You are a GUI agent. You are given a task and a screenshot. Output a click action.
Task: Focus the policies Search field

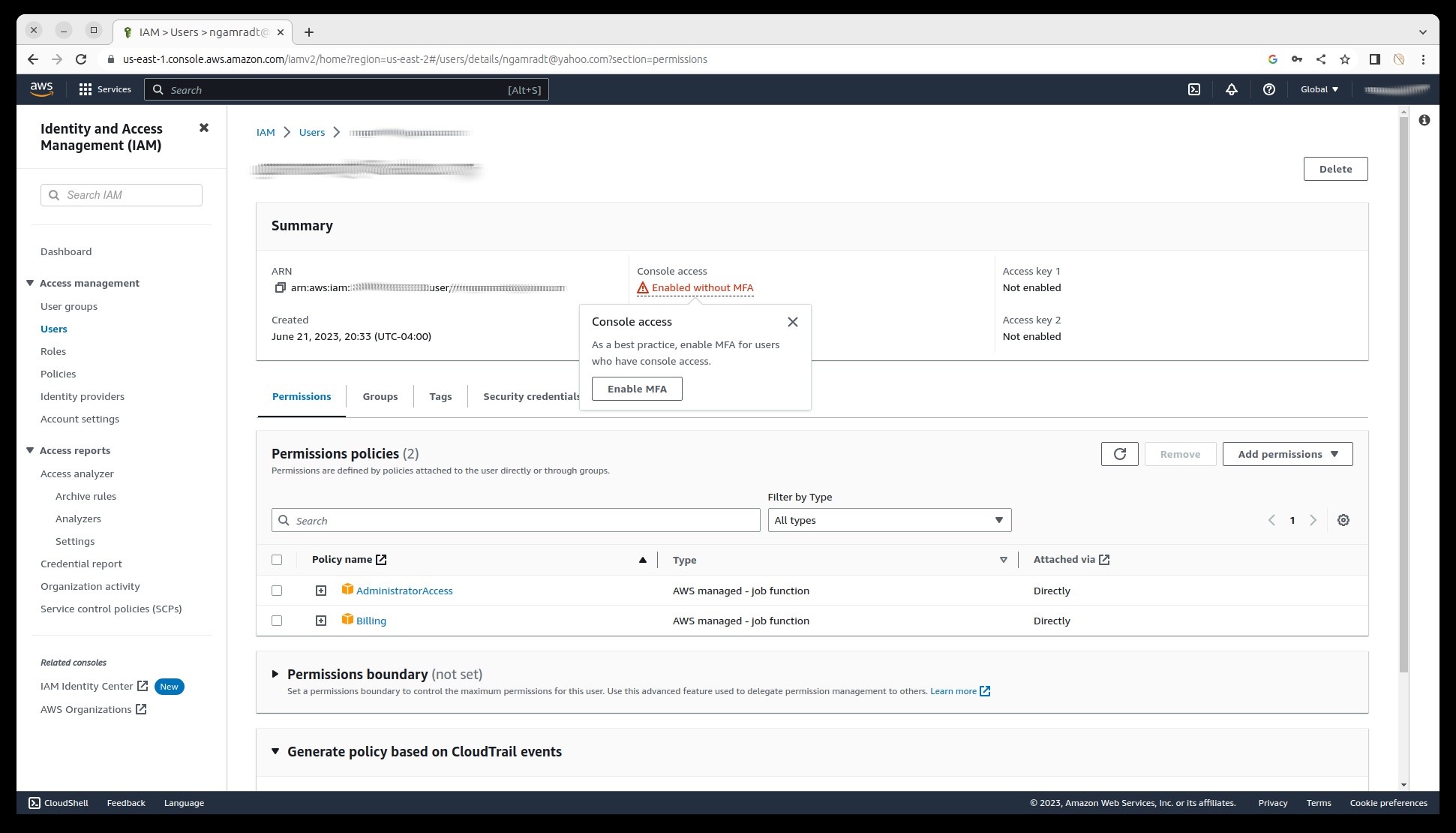(516, 520)
